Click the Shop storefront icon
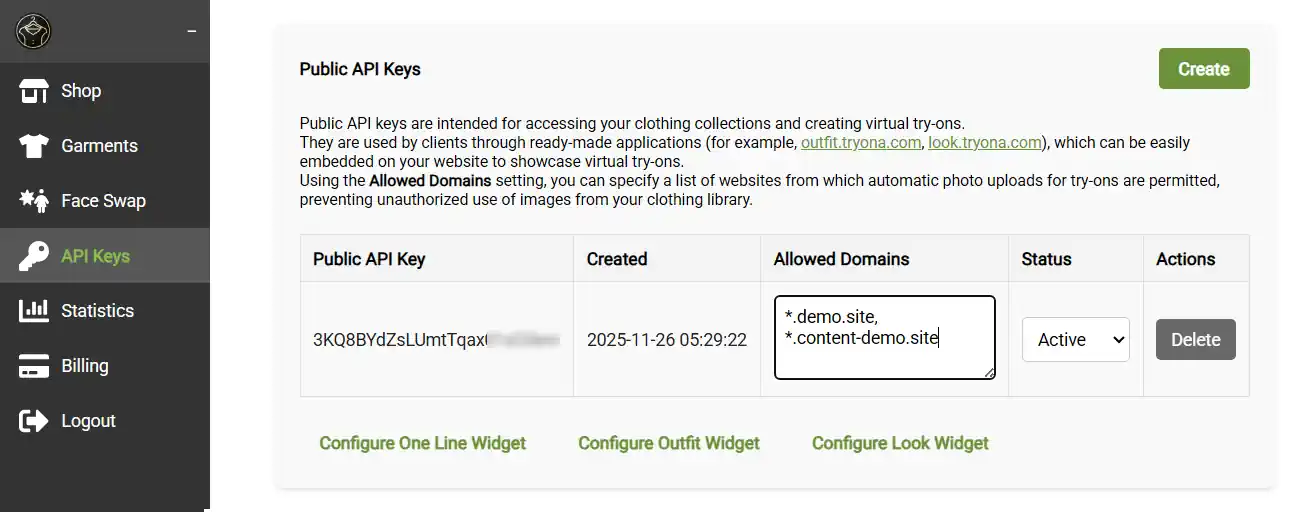The image size is (1301, 512). (34, 91)
